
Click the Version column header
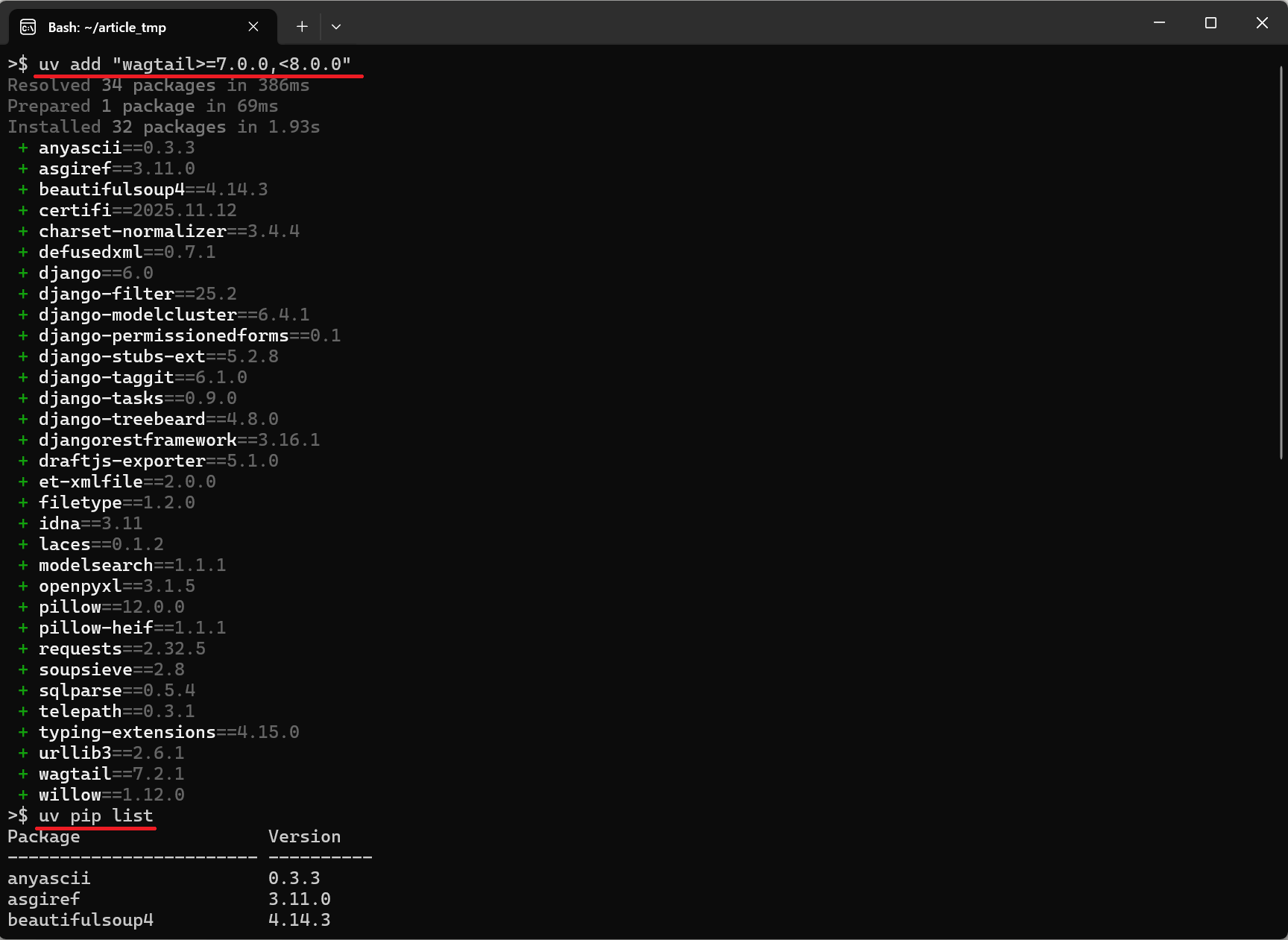pos(304,836)
